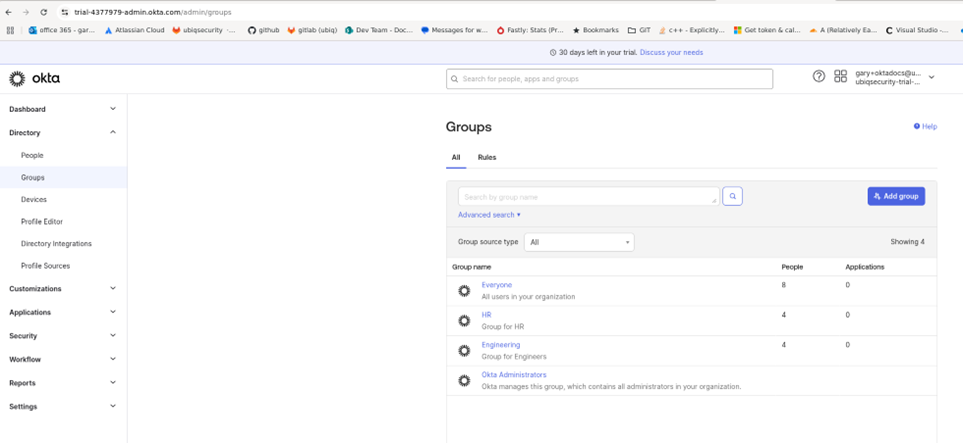Image resolution: width=963 pixels, height=443 pixels.
Task: Go back with browser back arrow
Action: point(8,12)
